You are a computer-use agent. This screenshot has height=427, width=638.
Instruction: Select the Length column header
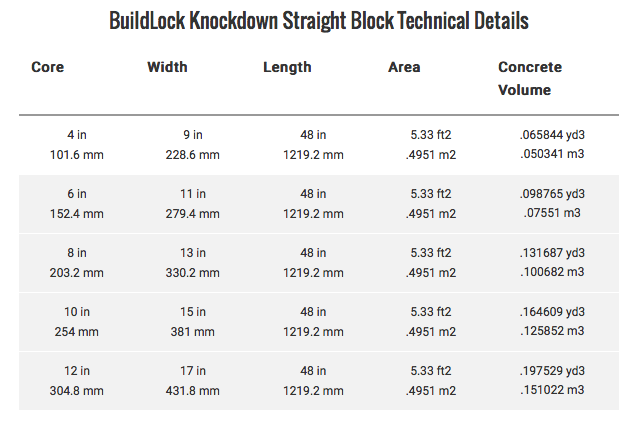(287, 68)
